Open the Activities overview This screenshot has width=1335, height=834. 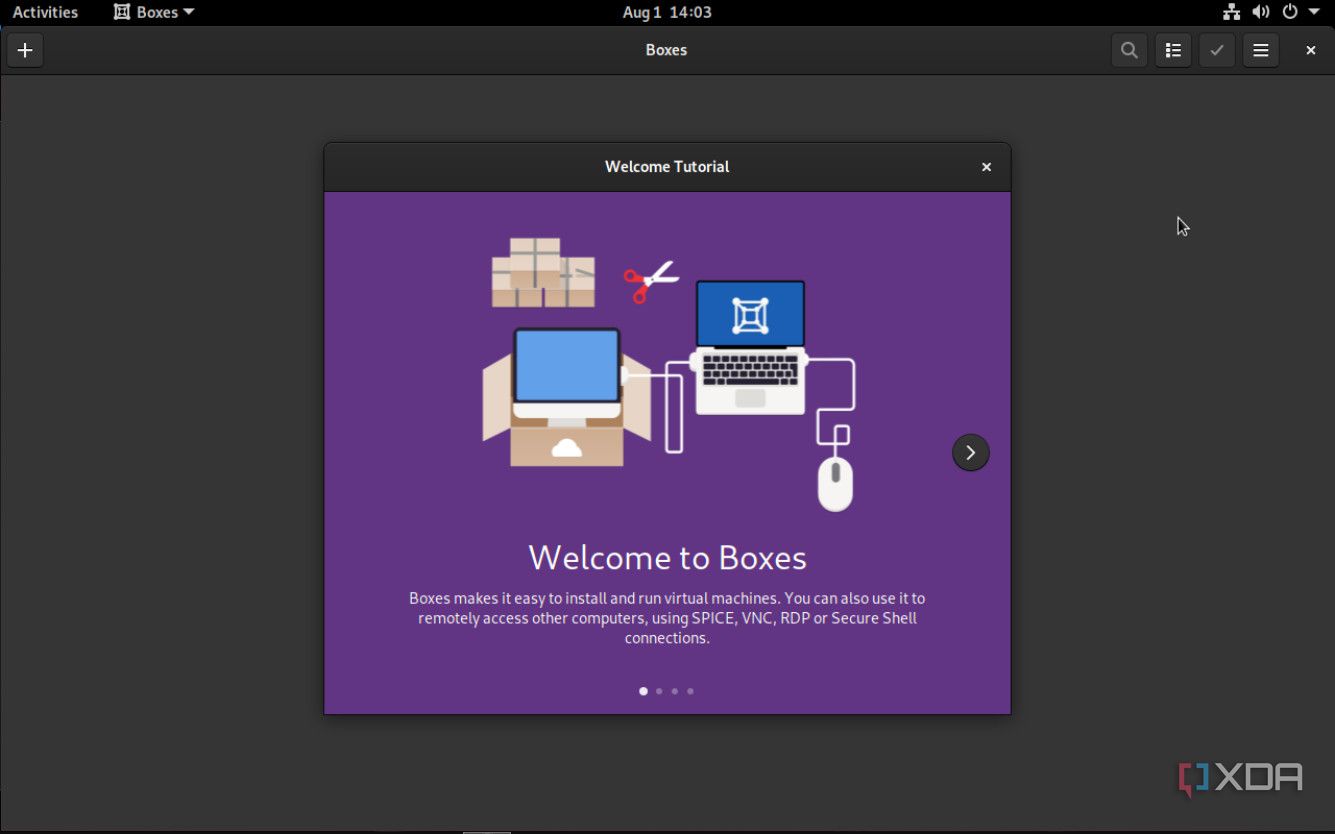[x=45, y=12]
